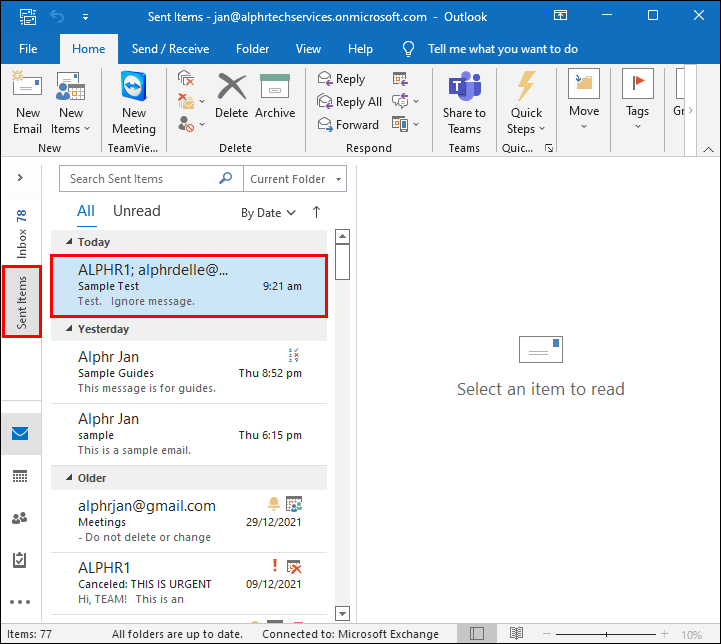Viewport: 721px width, 644px height.
Task: Click Tell me what you want to do
Action: 503,49
